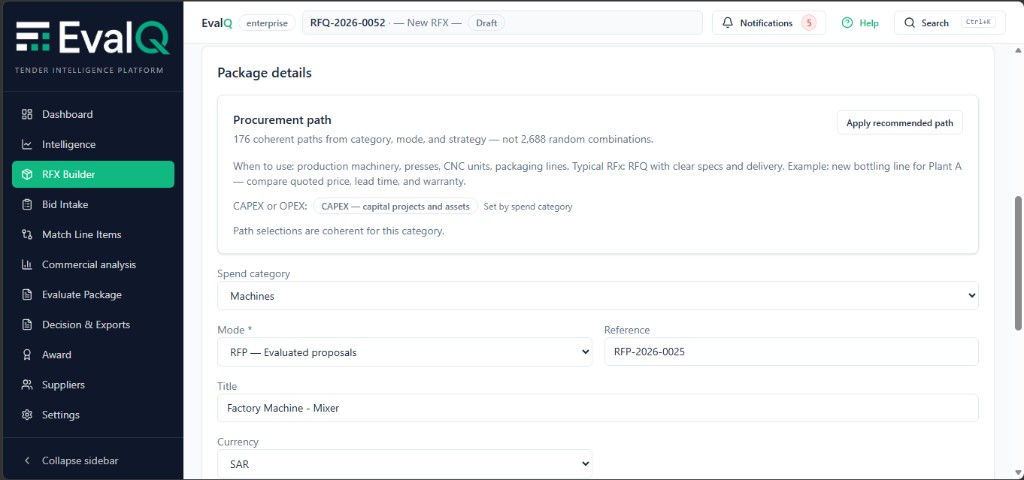Open Commercial analysis

(93, 264)
